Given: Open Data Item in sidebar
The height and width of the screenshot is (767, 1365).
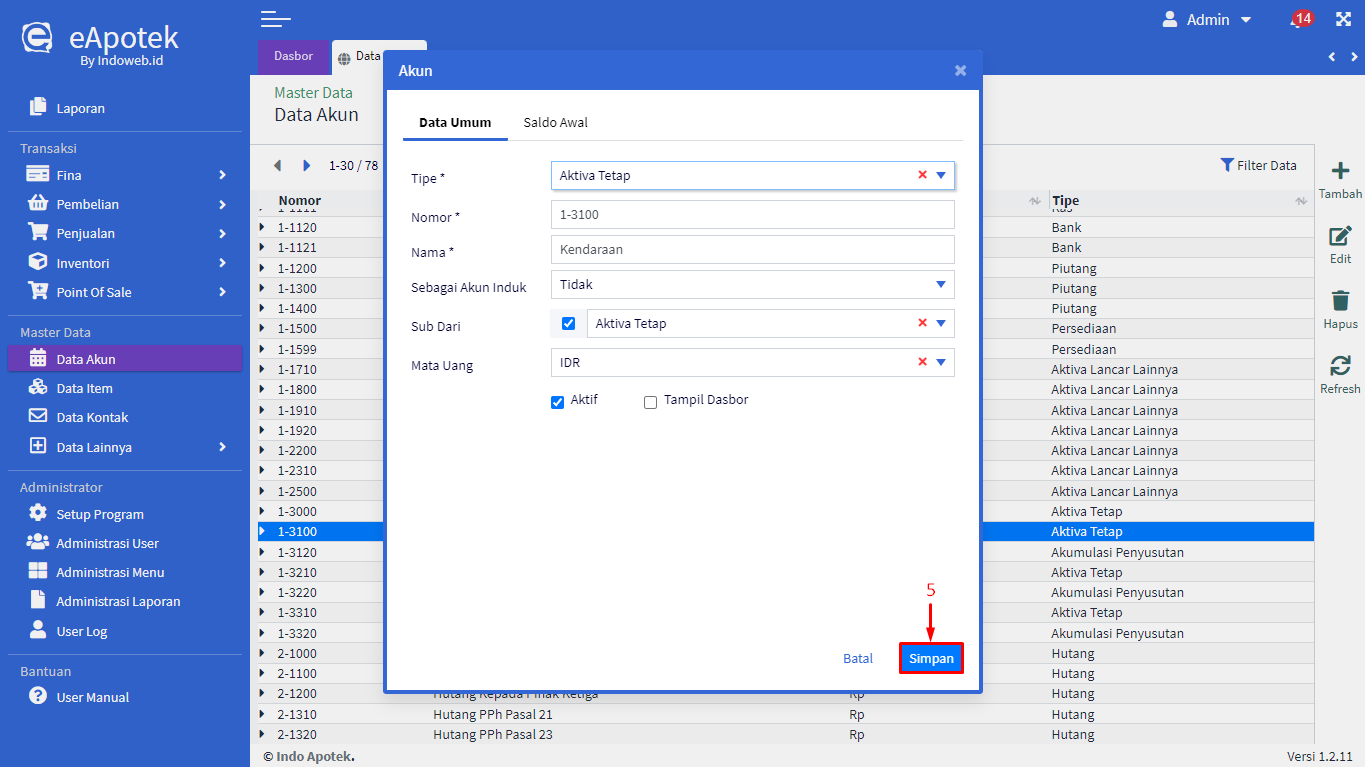Looking at the screenshot, I should click(x=84, y=388).
